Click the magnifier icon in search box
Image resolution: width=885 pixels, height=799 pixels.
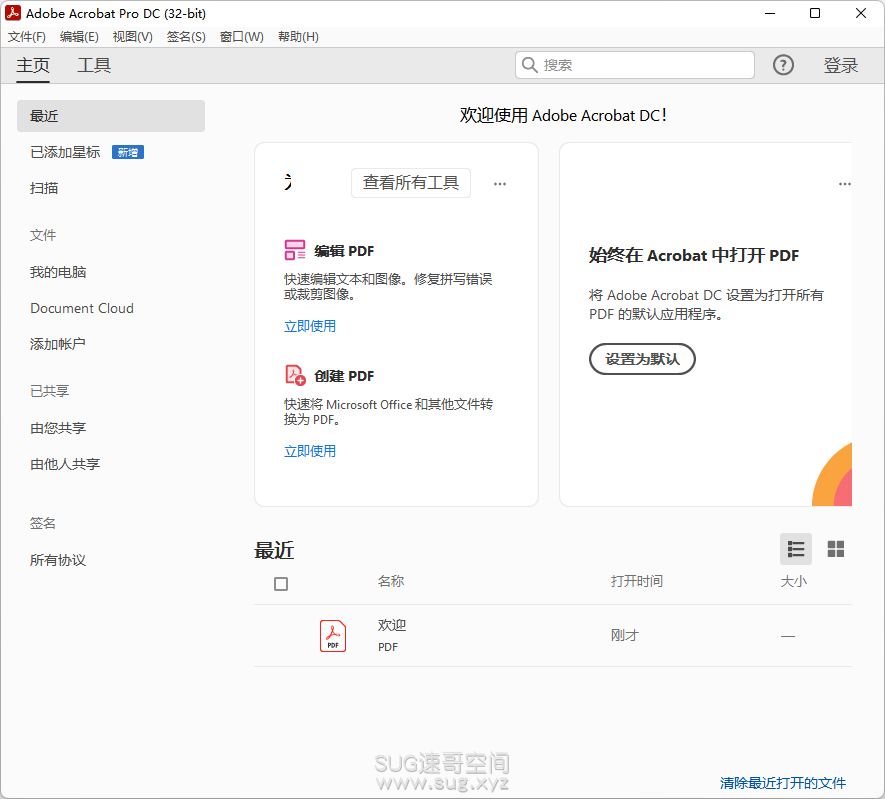[x=529, y=65]
